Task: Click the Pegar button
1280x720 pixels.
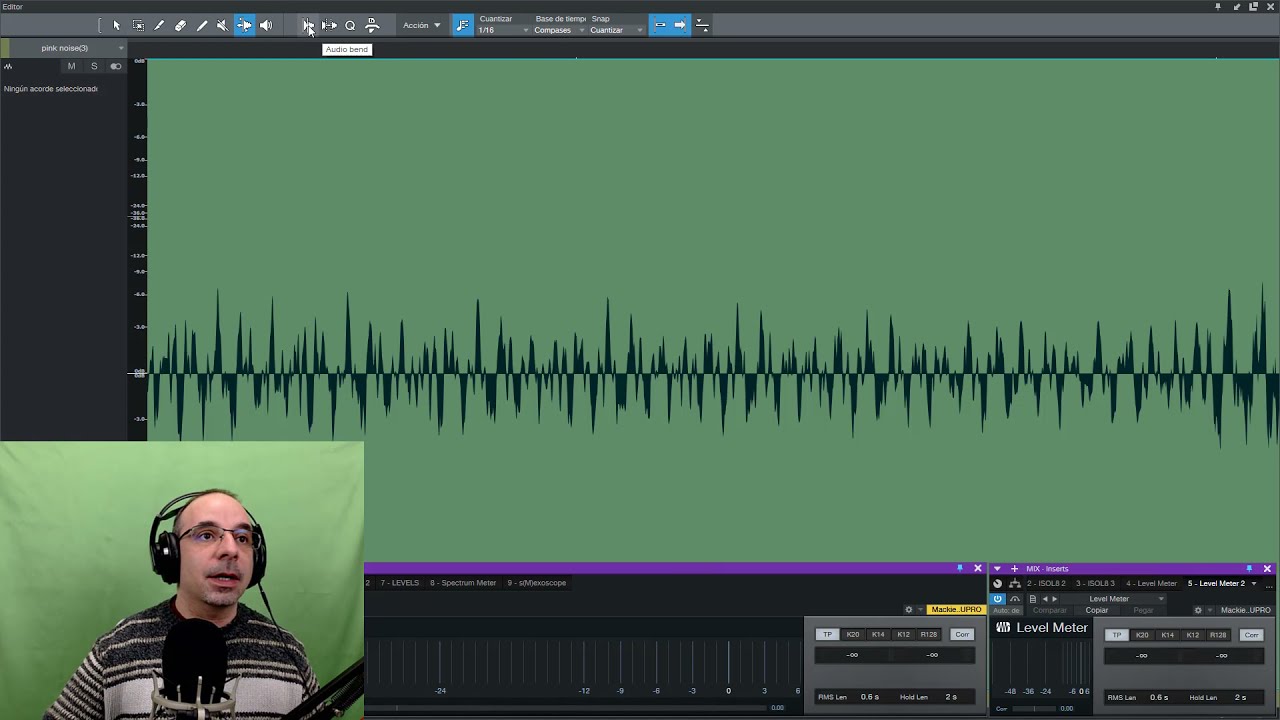Action: 1143,610
